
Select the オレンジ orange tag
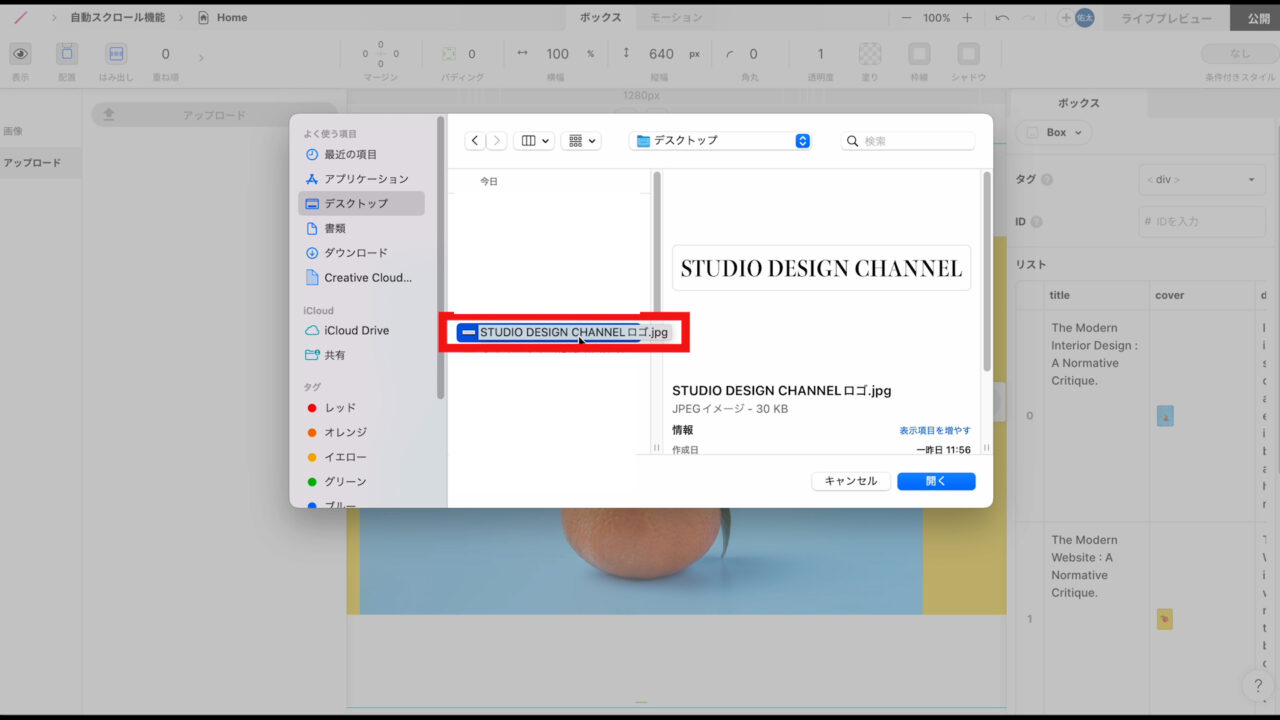tap(361, 432)
